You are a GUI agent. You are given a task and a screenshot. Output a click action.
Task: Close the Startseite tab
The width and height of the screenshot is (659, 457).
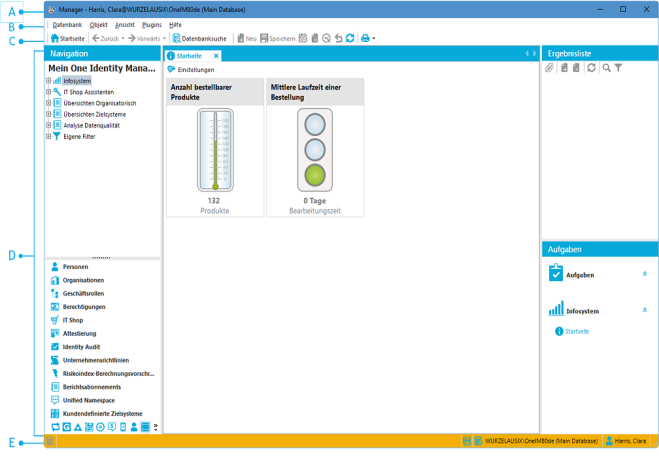[x=216, y=56]
